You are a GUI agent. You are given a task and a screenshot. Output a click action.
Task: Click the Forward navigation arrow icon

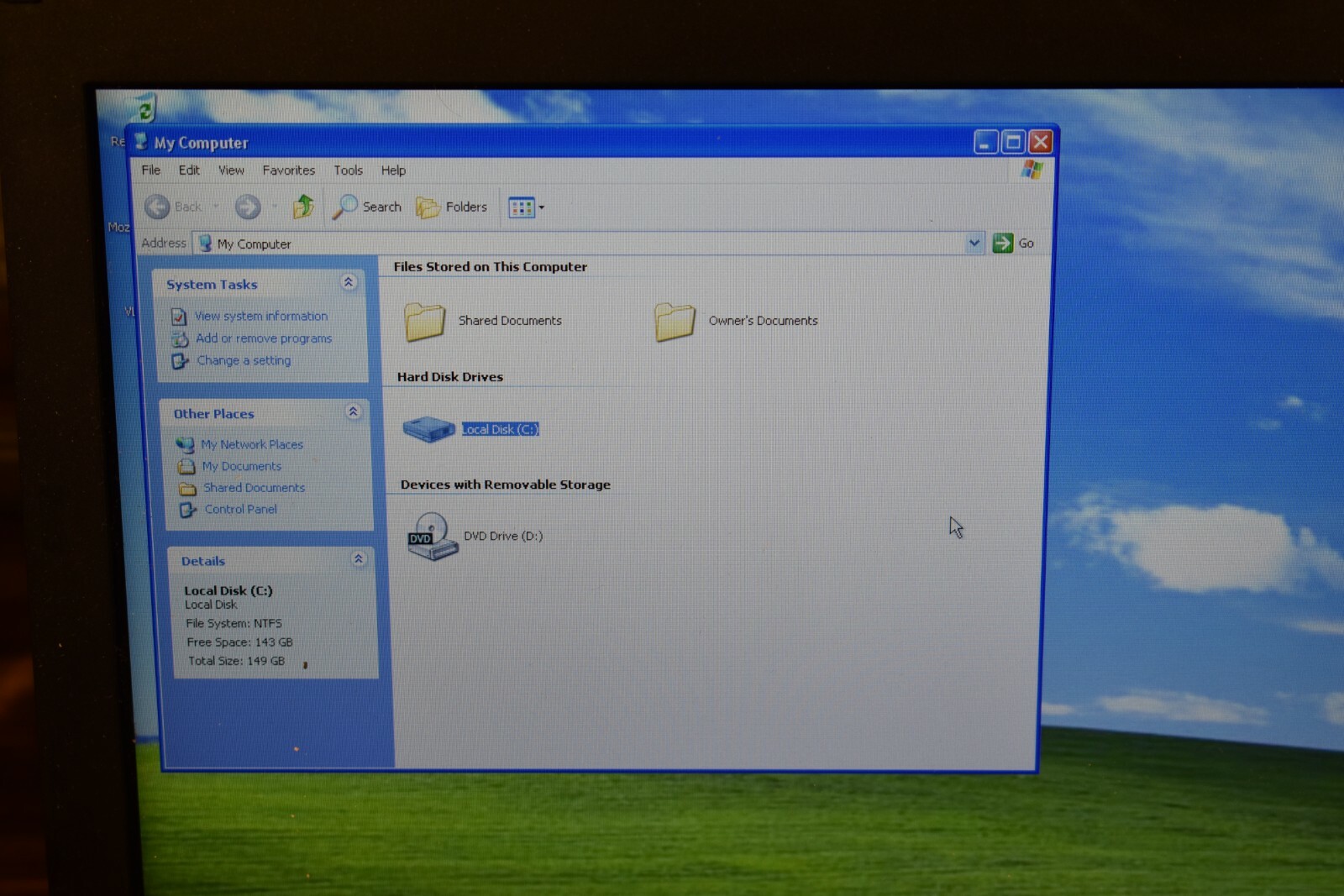[247, 207]
